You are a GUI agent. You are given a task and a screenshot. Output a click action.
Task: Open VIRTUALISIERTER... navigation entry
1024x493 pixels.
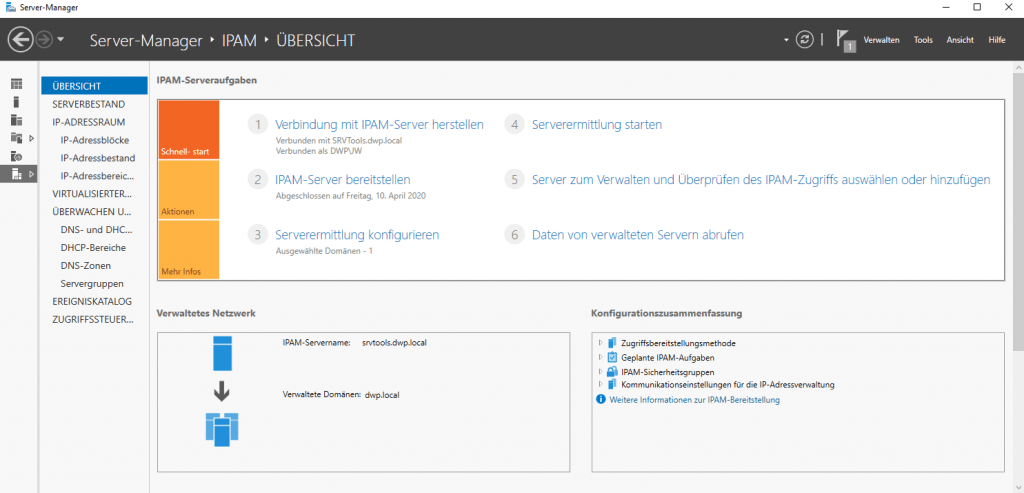[x=94, y=194]
